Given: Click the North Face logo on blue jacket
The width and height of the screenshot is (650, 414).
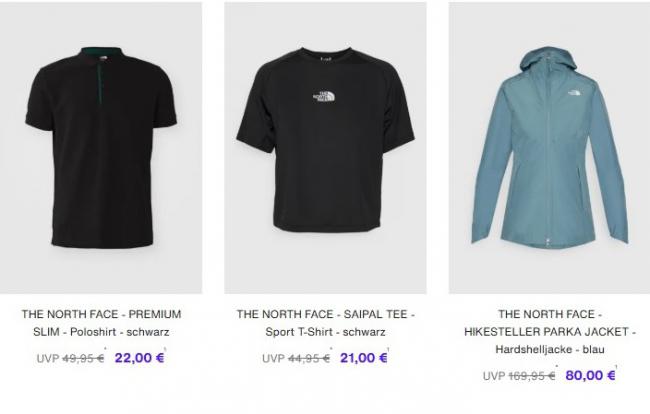Looking at the screenshot, I should (x=574, y=92).
